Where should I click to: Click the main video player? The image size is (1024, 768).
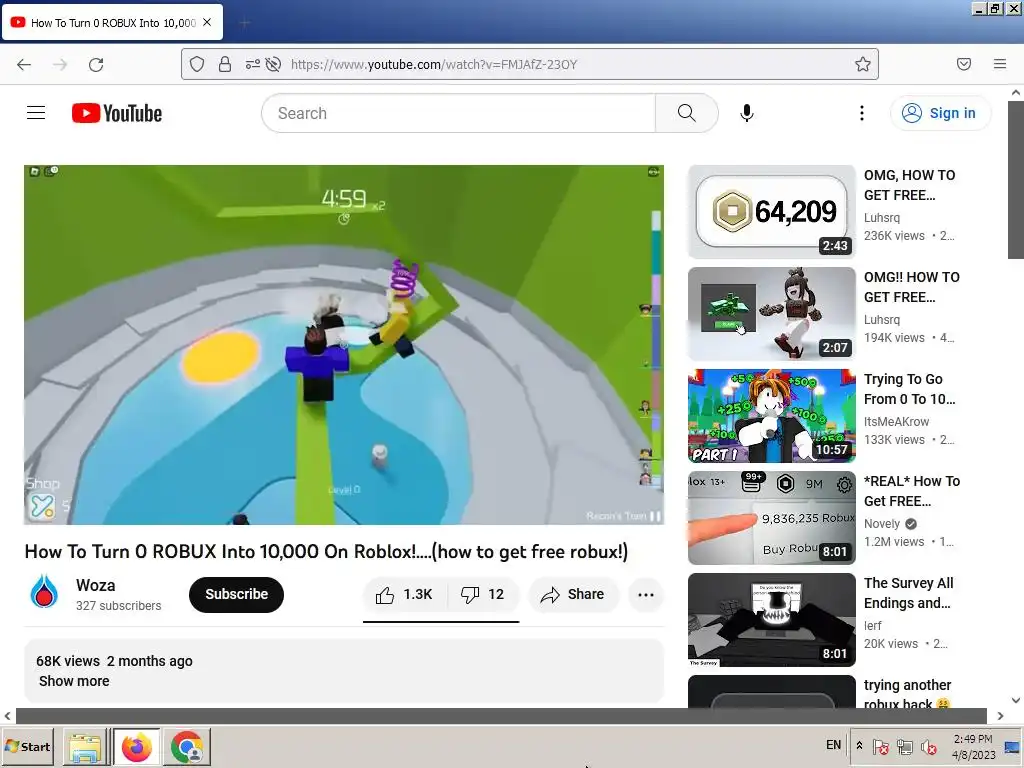tap(344, 345)
